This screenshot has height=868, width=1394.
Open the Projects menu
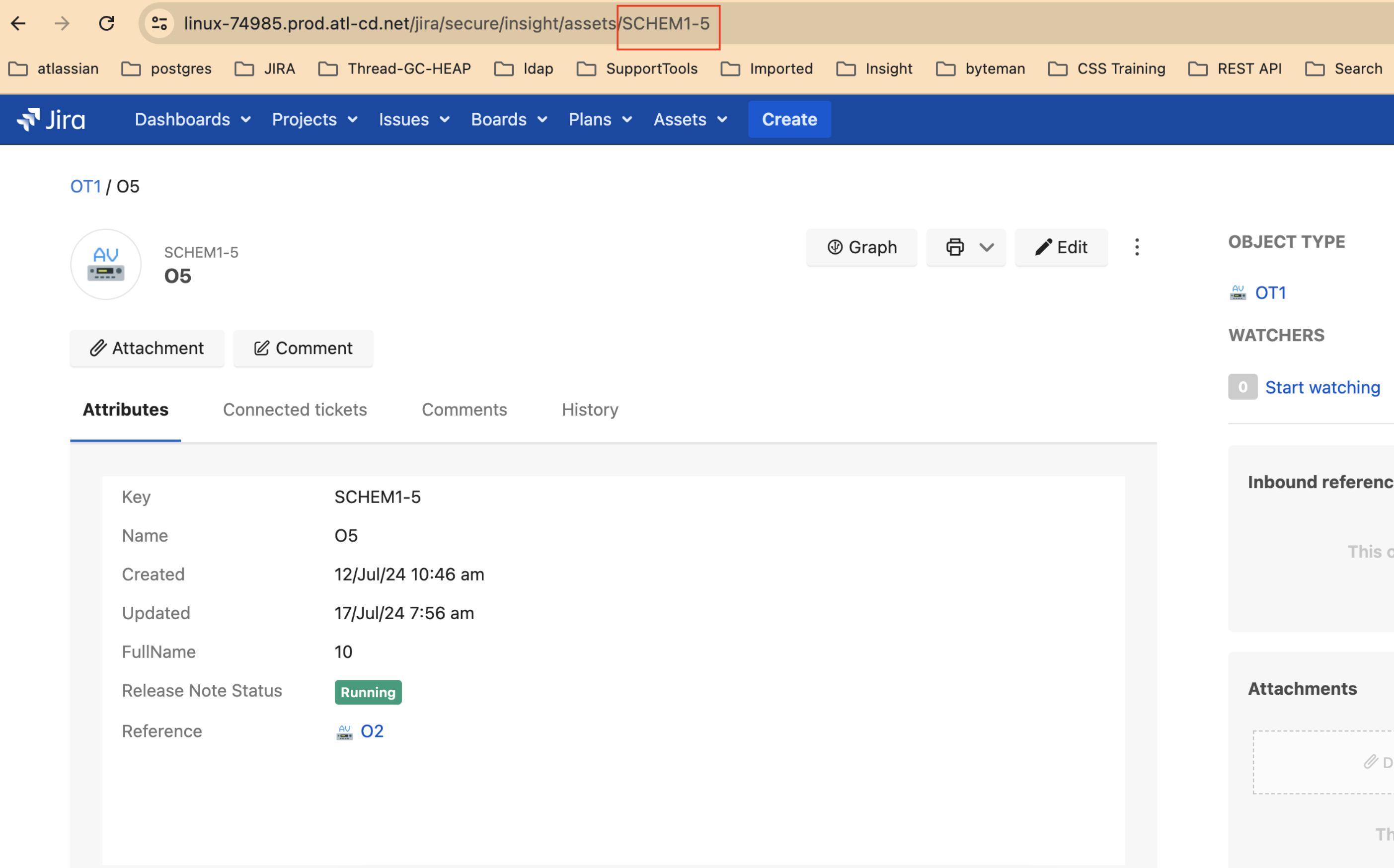pyautogui.click(x=314, y=119)
